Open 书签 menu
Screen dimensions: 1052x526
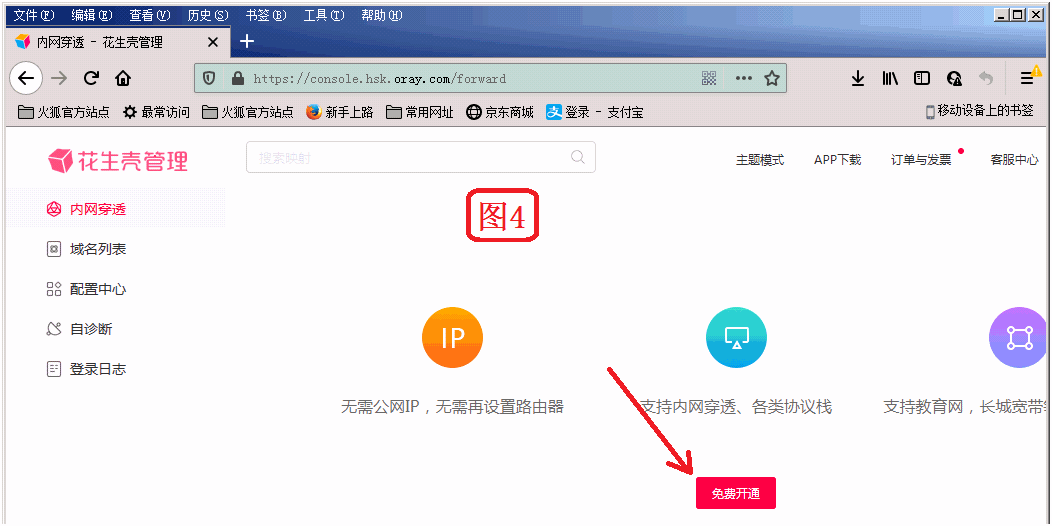(x=266, y=15)
